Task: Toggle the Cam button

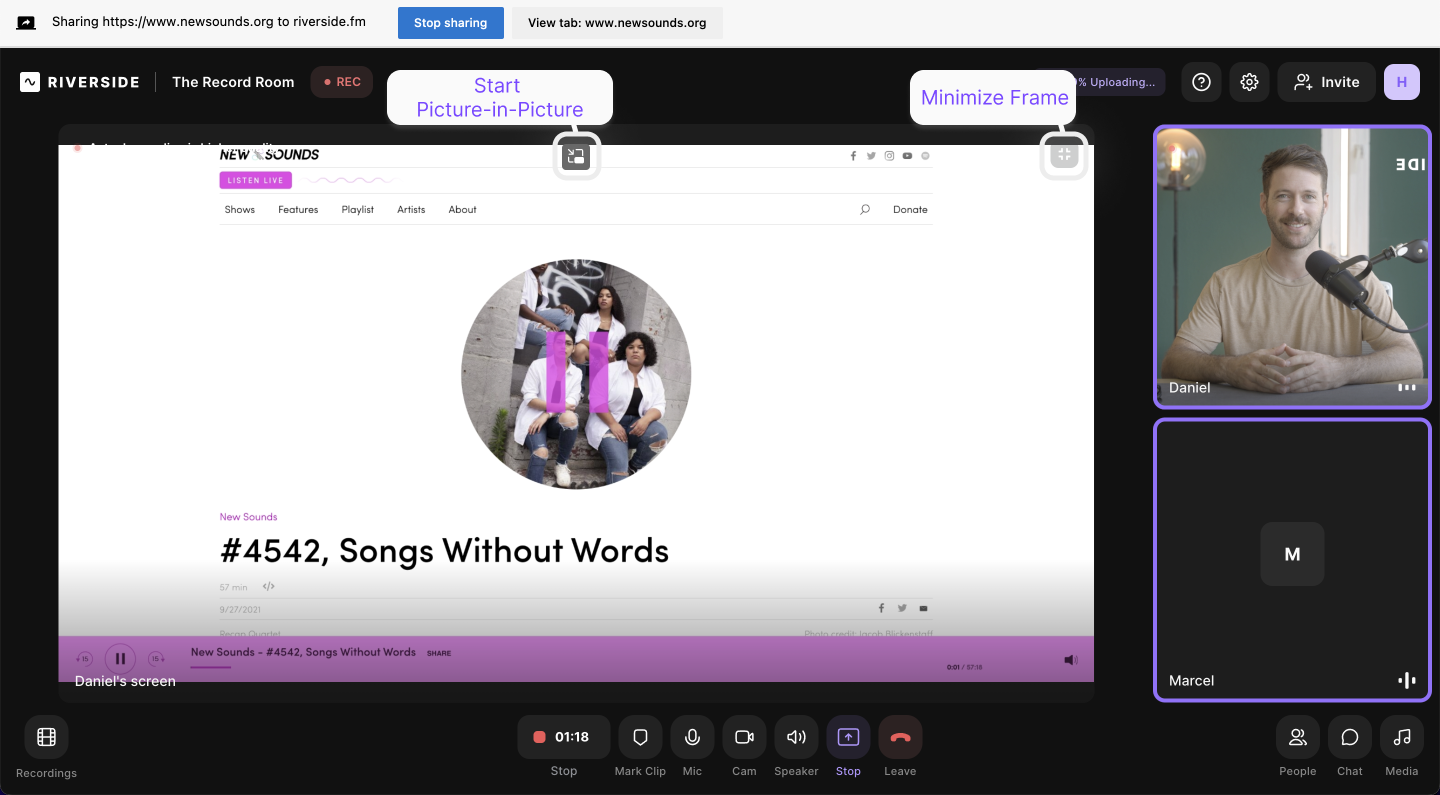Action: (744, 737)
